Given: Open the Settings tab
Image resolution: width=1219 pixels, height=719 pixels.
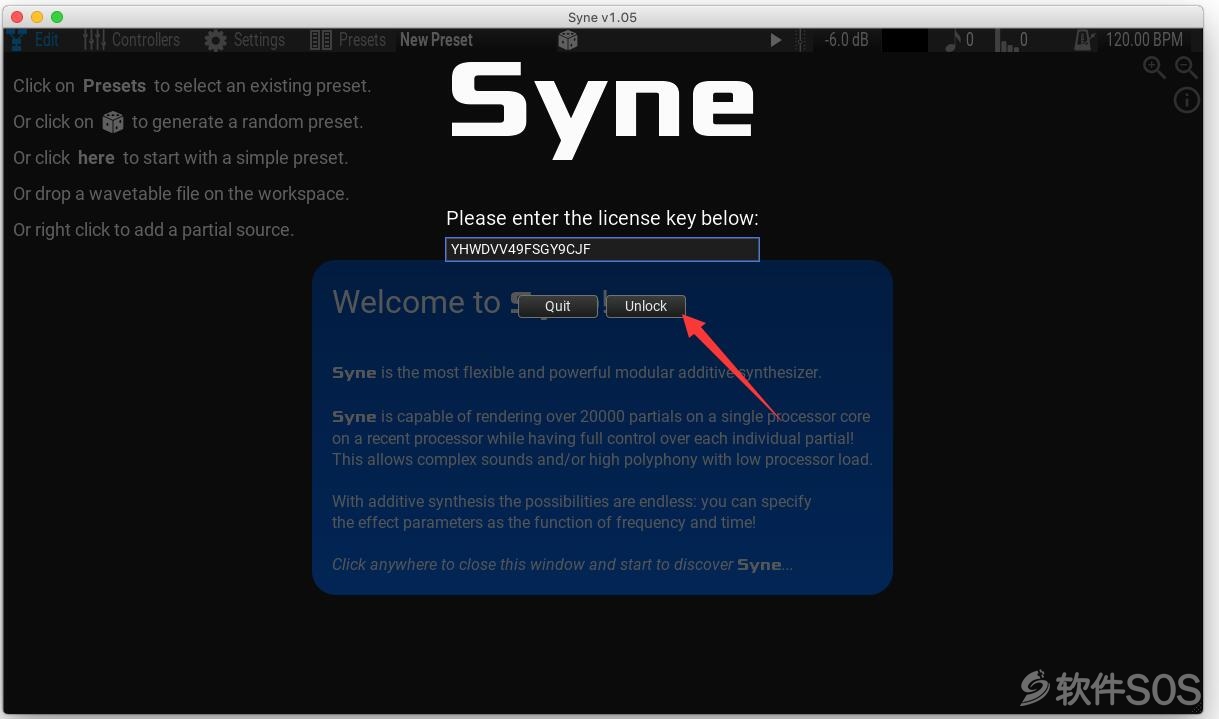Looking at the screenshot, I should click(259, 40).
